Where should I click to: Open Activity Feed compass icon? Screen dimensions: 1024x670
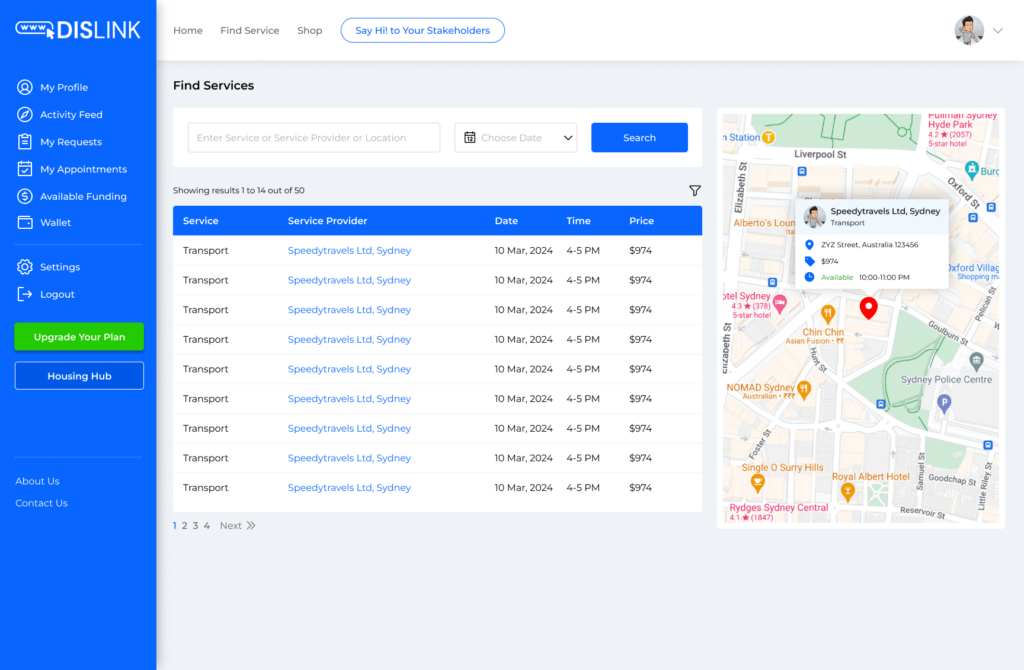pos(25,115)
